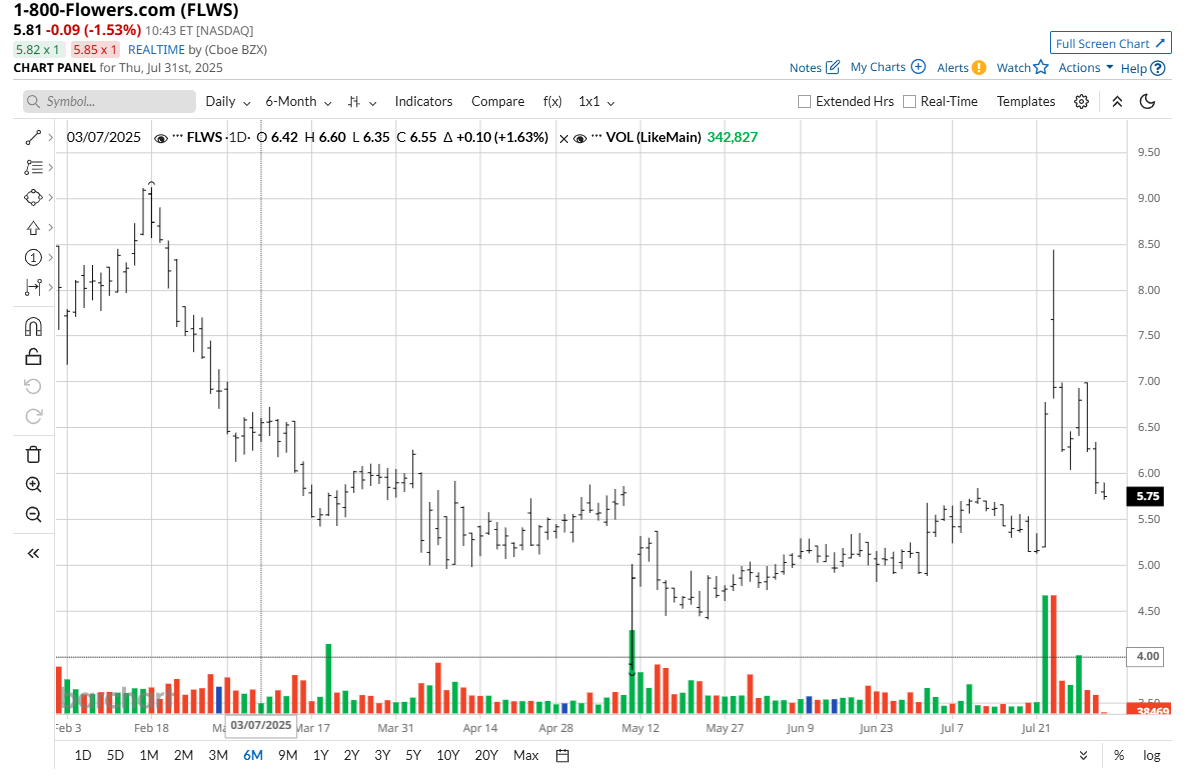The height and width of the screenshot is (776, 1202).
Task: Click the REALTIME quote link
Action: point(156,49)
